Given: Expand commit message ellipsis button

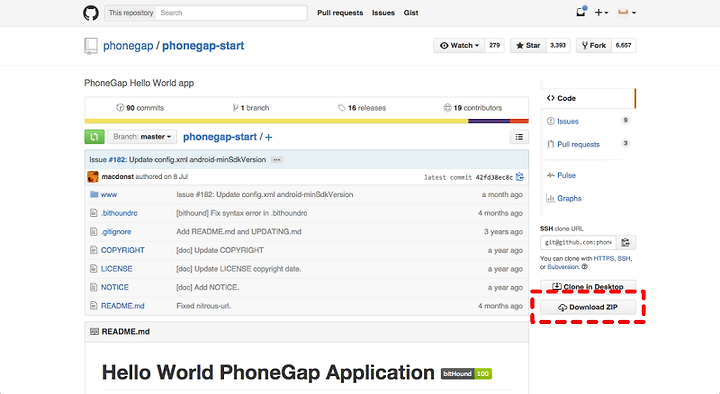Looking at the screenshot, I should click(276, 160).
